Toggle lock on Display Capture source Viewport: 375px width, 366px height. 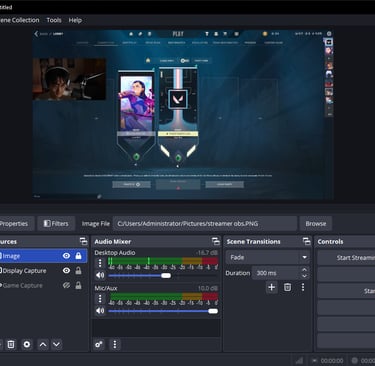point(78,270)
